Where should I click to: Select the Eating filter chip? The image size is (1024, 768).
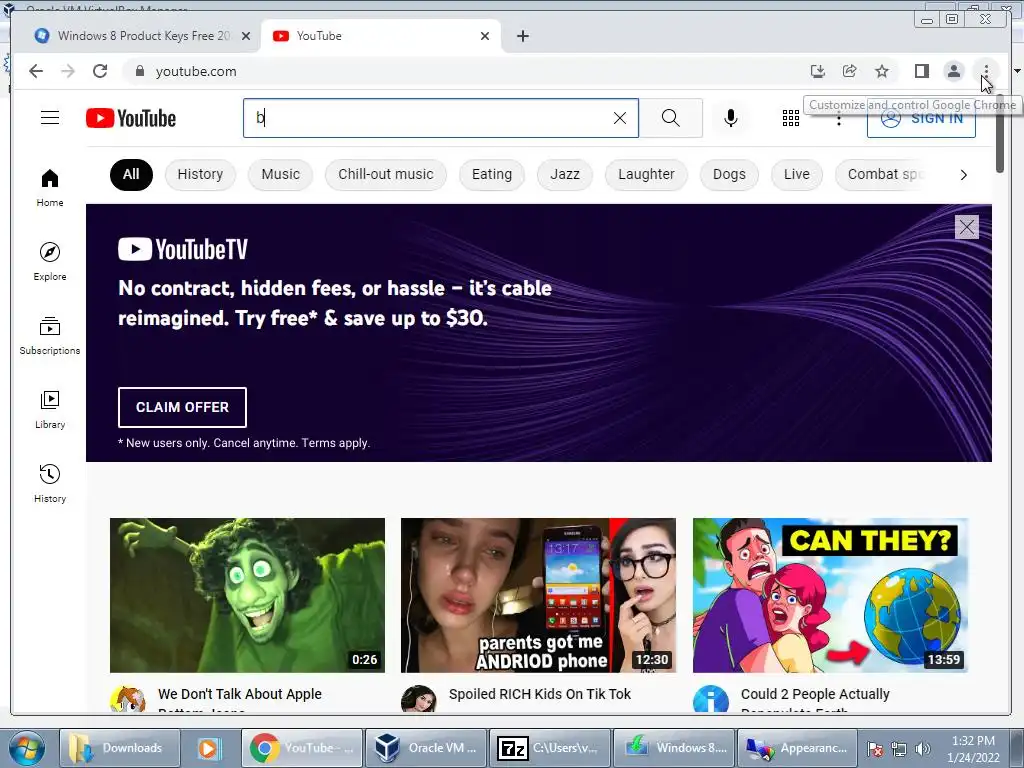tap(492, 174)
